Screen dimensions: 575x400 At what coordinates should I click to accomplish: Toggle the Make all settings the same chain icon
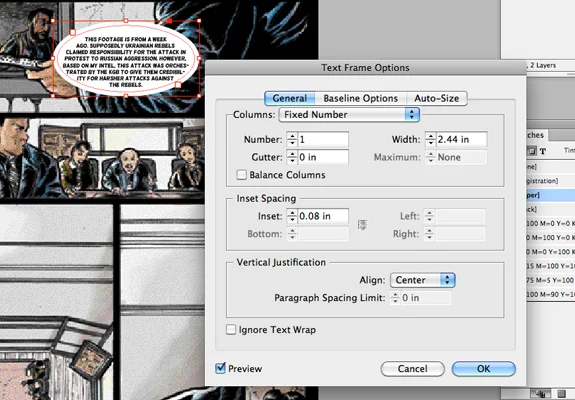coord(362,225)
